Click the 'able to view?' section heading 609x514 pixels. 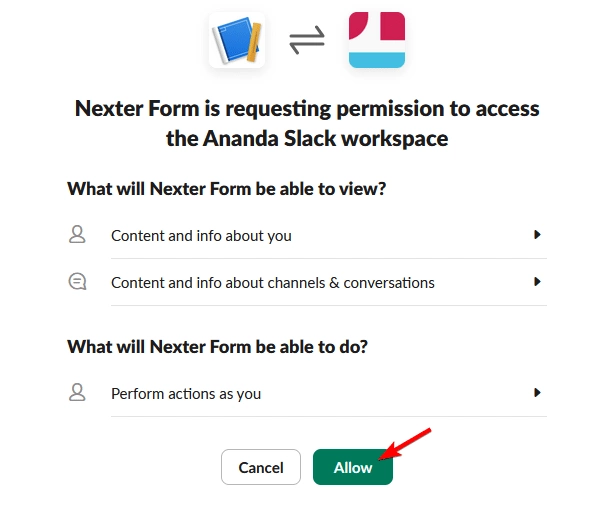click(x=226, y=188)
